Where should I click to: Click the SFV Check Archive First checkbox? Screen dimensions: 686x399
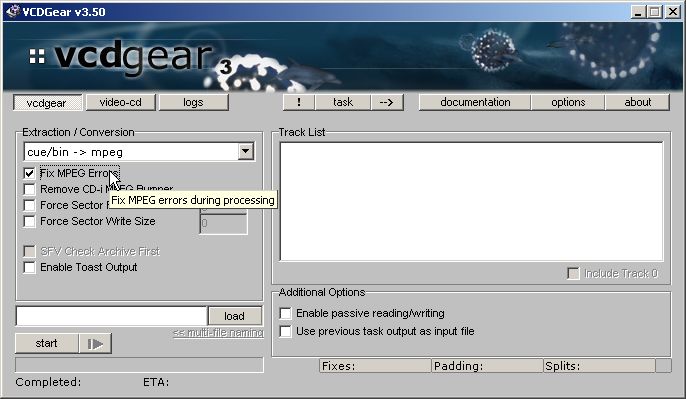29,252
